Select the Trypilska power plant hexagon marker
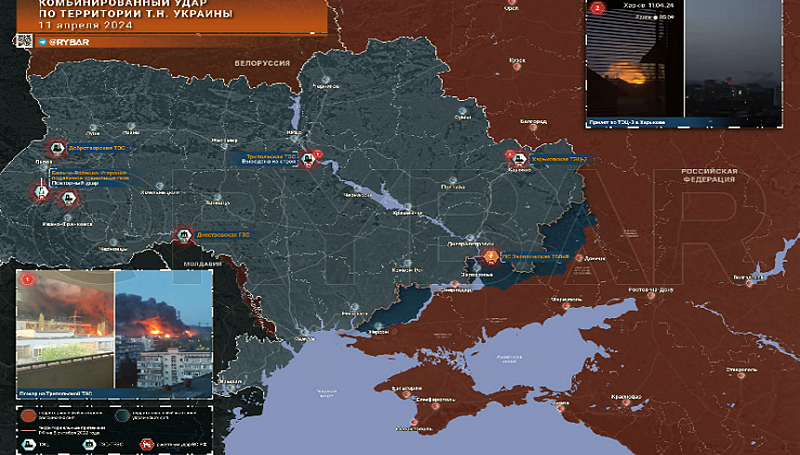The width and height of the screenshot is (800, 455). [308, 159]
